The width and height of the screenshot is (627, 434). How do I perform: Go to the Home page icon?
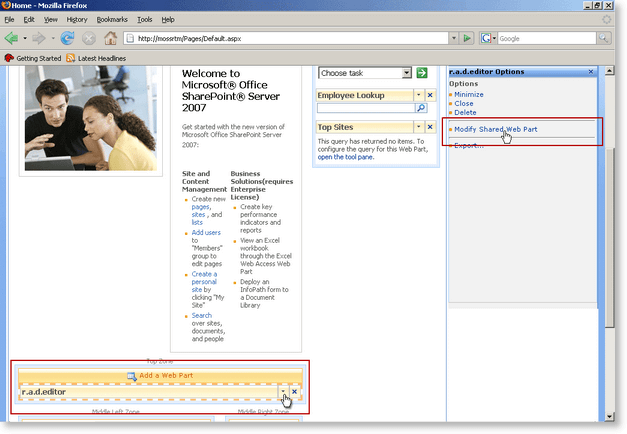(x=110, y=38)
